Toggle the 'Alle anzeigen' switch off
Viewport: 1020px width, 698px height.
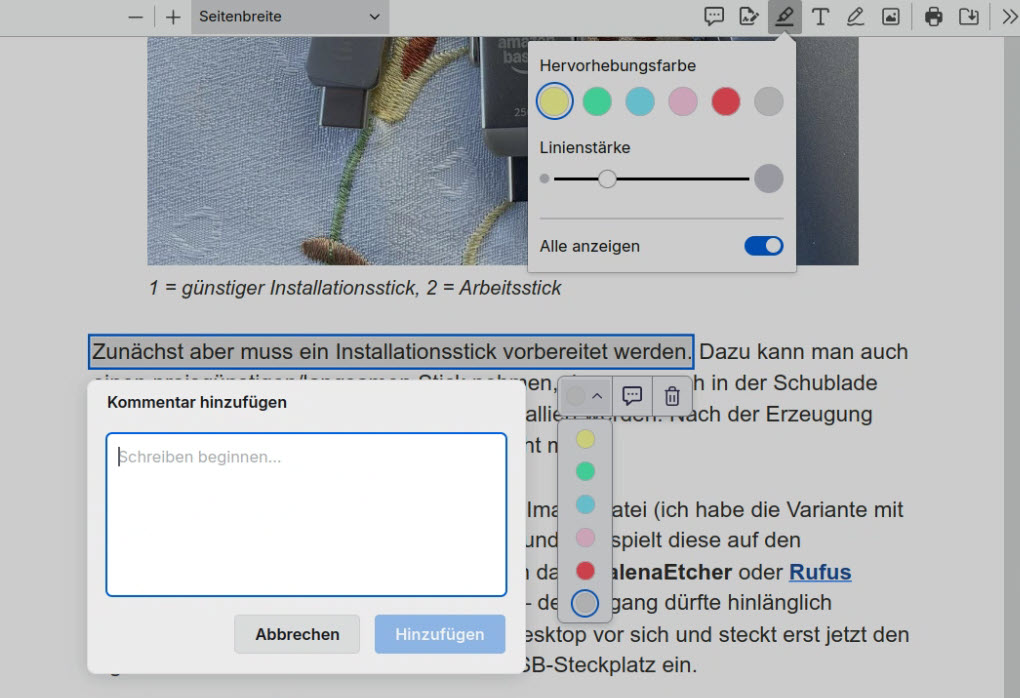[763, 246]
